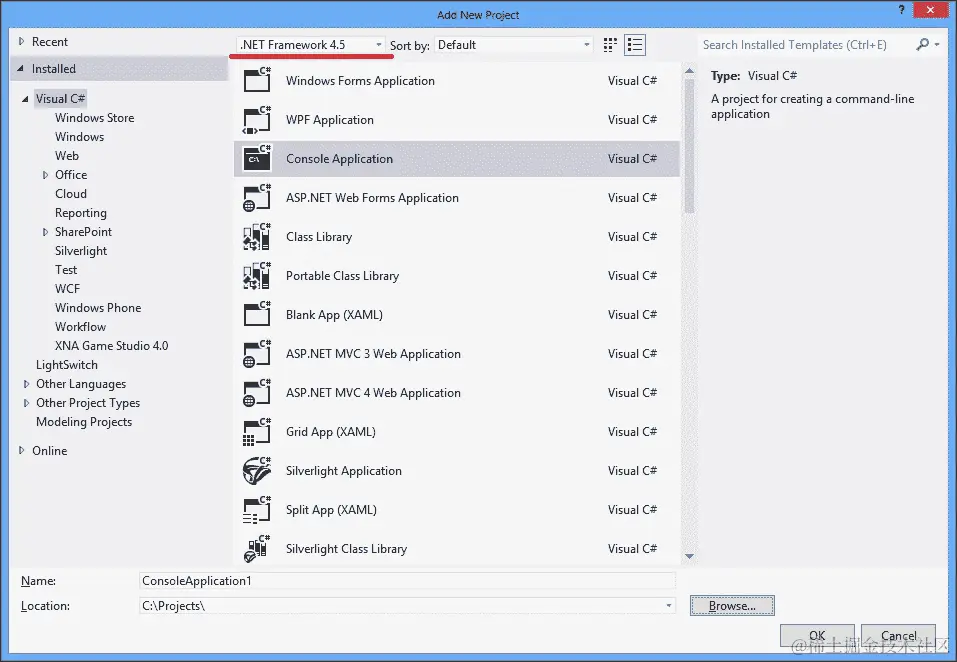Select the Grid App (XAML) template name

click(331, 432)
